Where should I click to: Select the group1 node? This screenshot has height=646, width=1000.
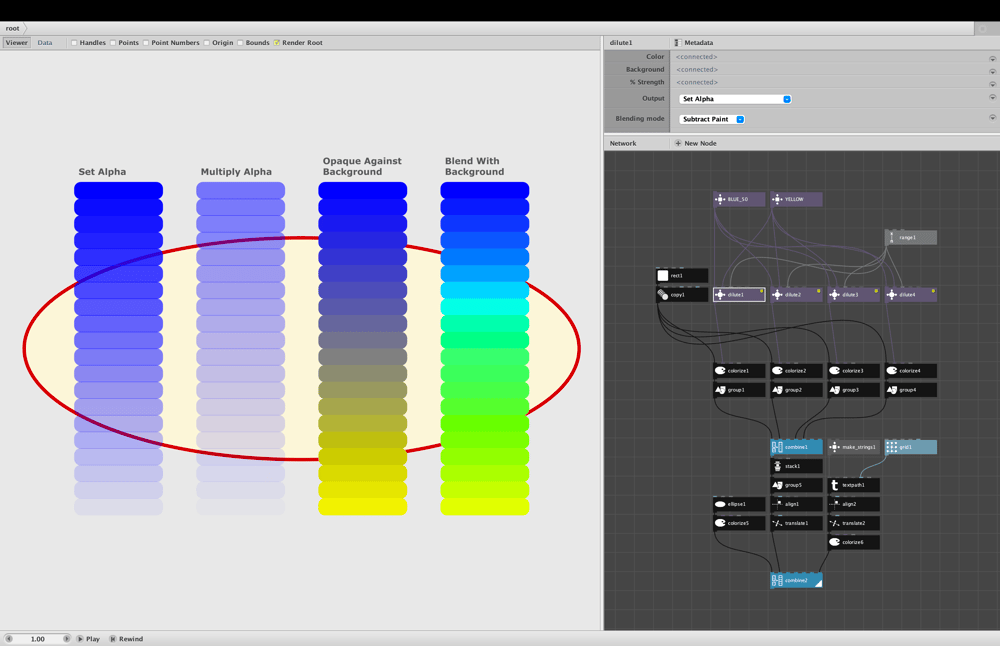[739, 390]
